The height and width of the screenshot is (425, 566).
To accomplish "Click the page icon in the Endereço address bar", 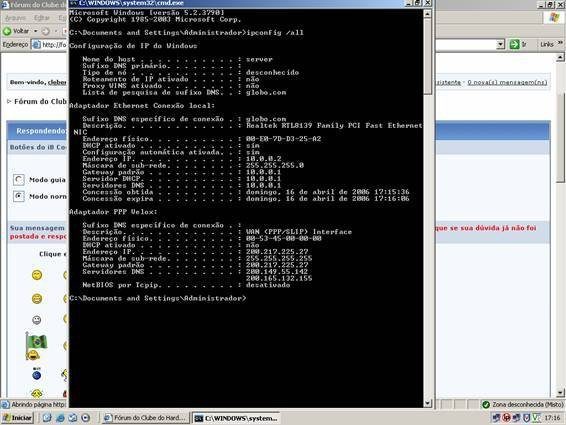I will 36,44.
